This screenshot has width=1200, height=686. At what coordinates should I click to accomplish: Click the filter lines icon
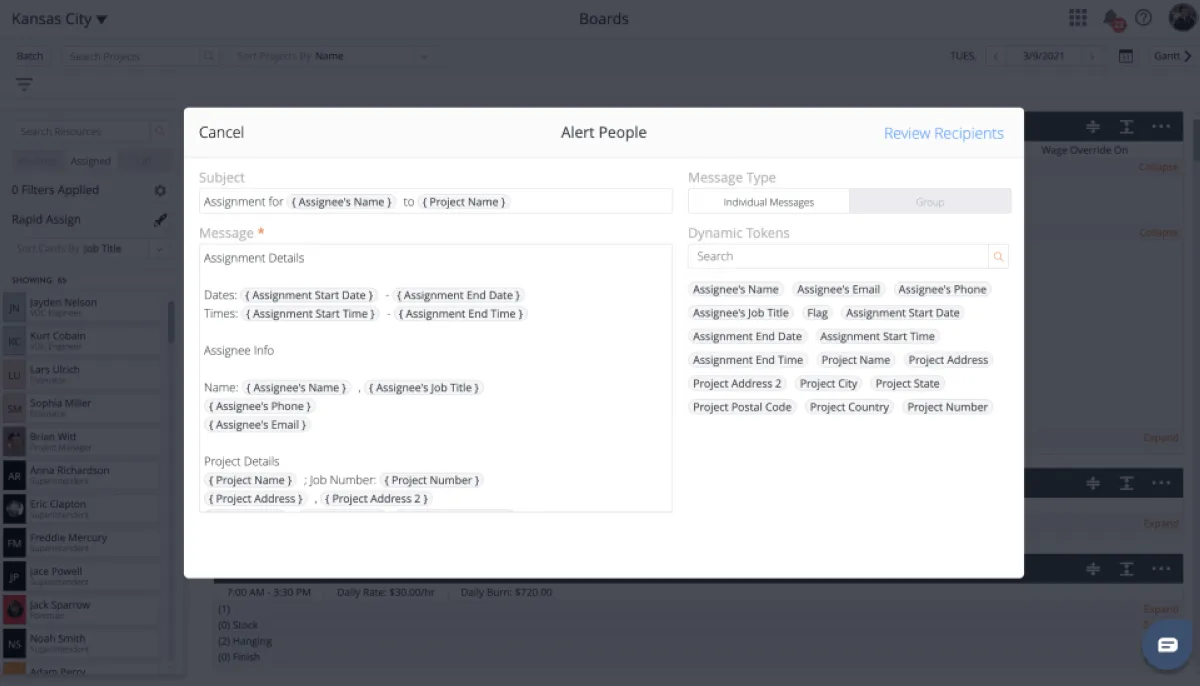(24, 85)
